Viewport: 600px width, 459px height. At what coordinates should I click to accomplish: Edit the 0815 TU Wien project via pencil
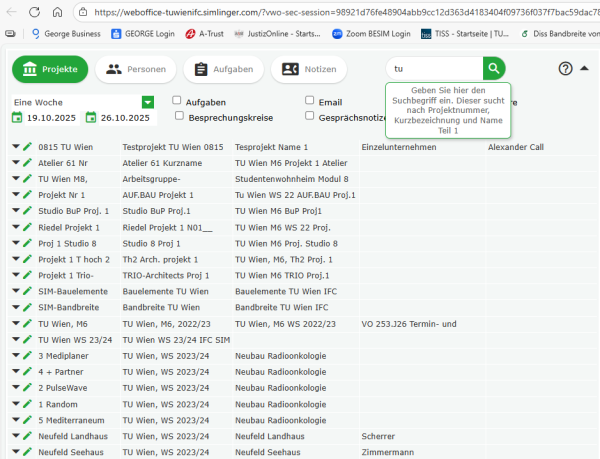coord(28,147)
